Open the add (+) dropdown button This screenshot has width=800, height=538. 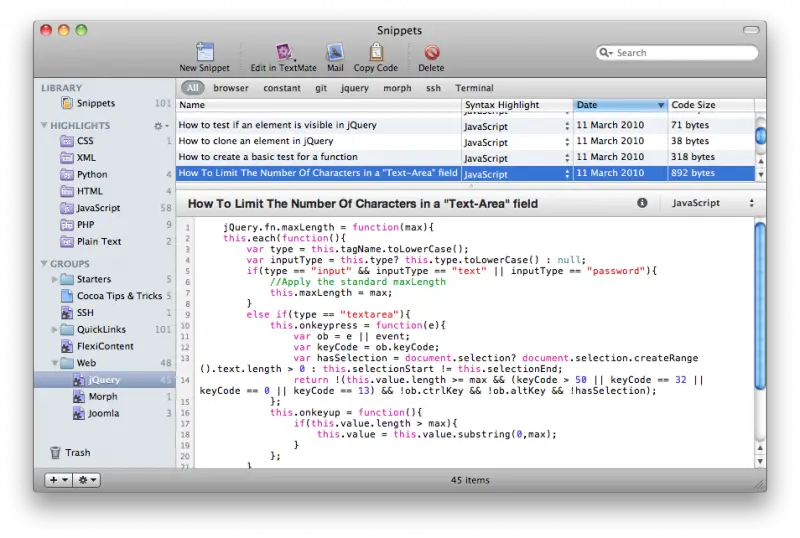tap(58, 480)
